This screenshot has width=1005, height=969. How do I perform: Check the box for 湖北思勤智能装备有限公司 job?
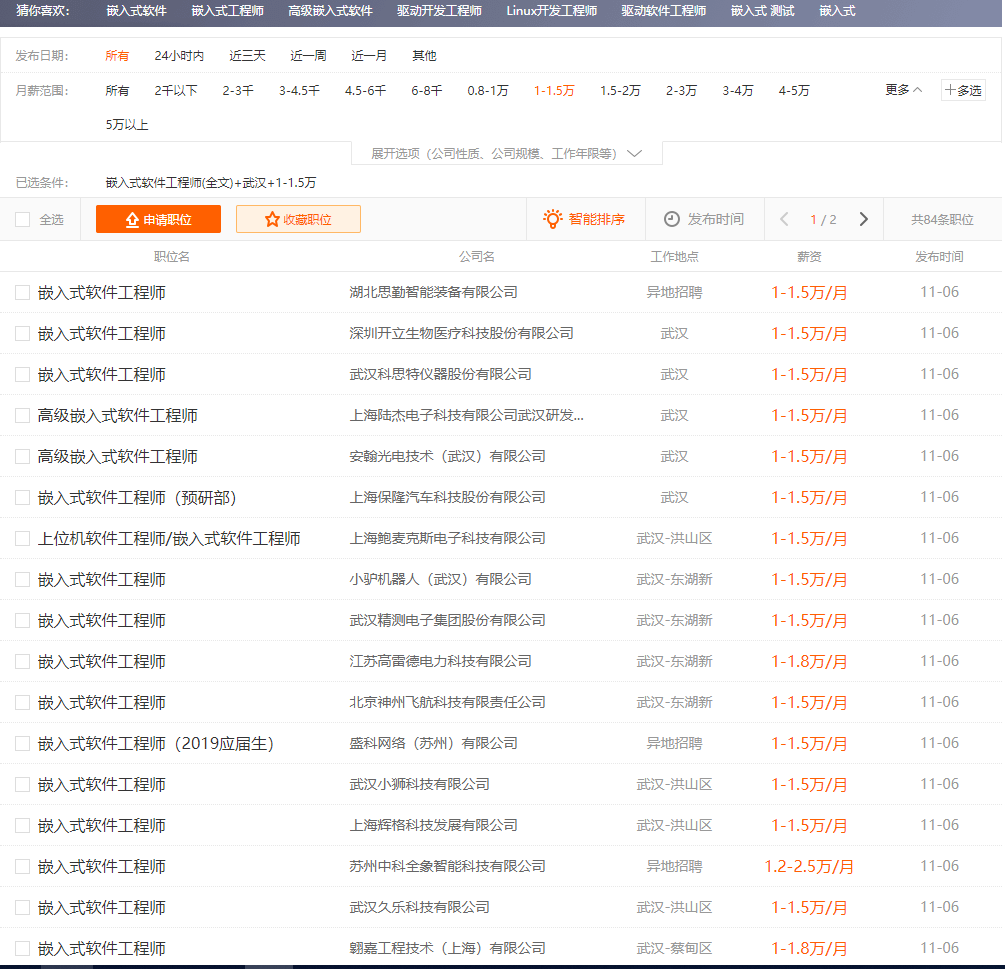click(22, 292)
